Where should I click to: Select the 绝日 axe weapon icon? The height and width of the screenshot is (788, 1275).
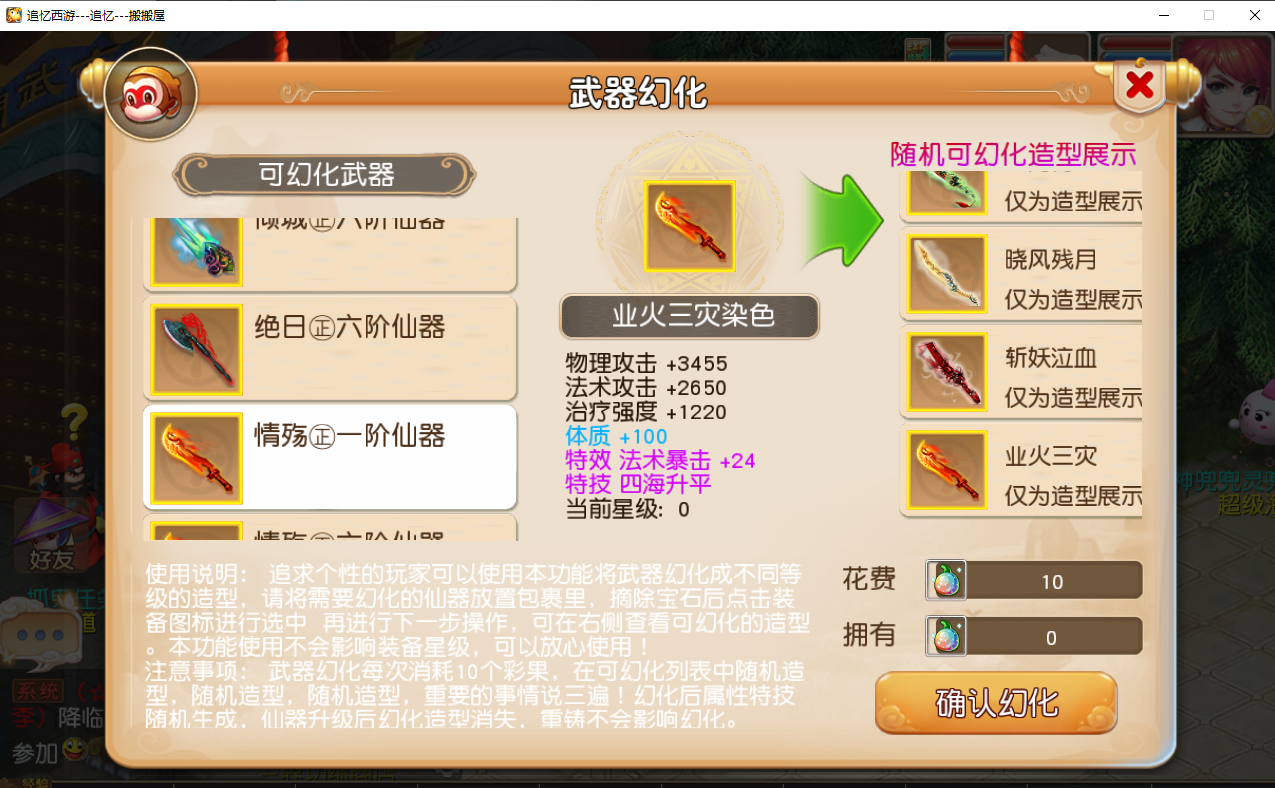196,349
